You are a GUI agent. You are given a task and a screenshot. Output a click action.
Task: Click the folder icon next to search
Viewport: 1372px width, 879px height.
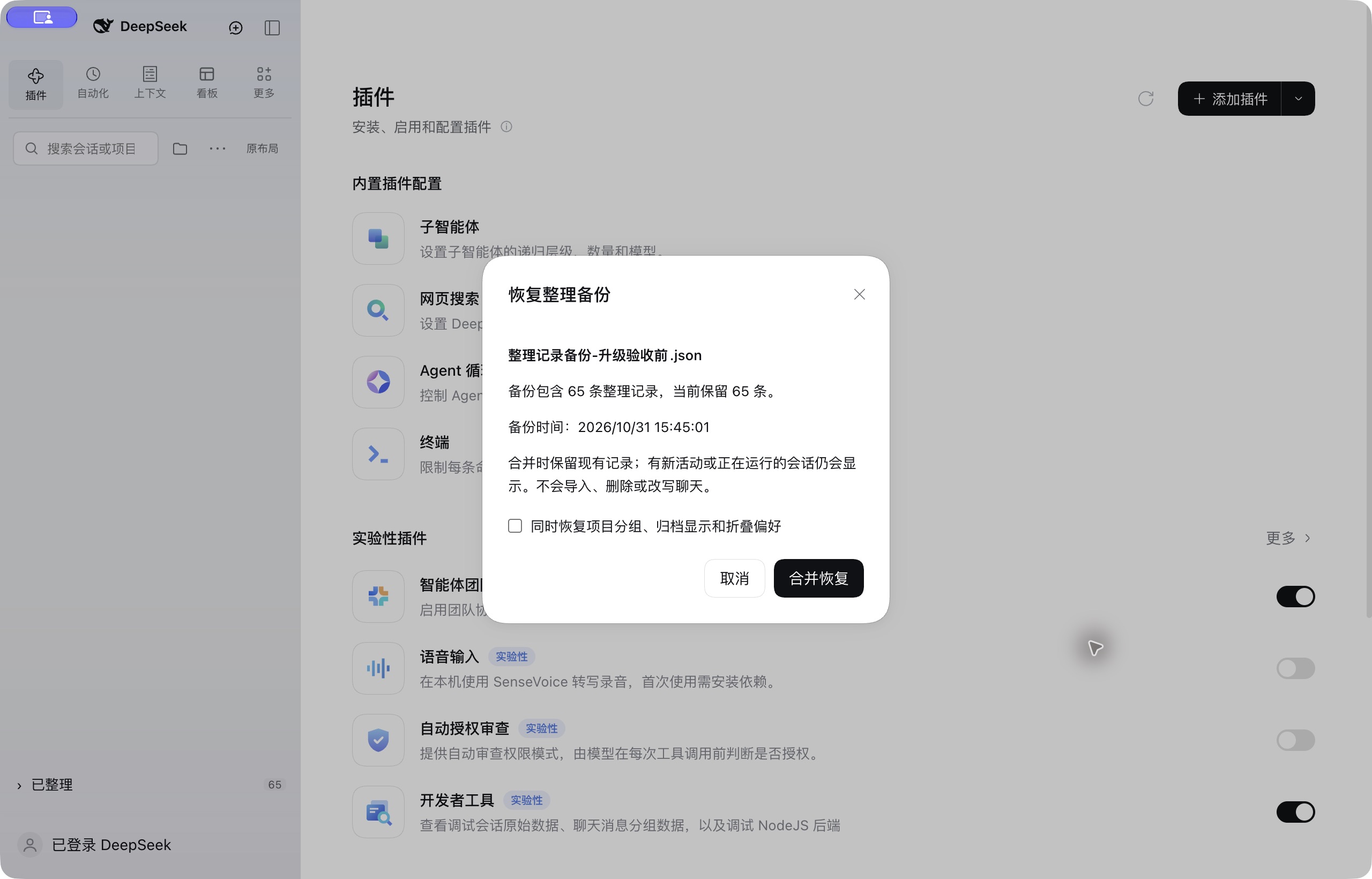click(180, 148)
